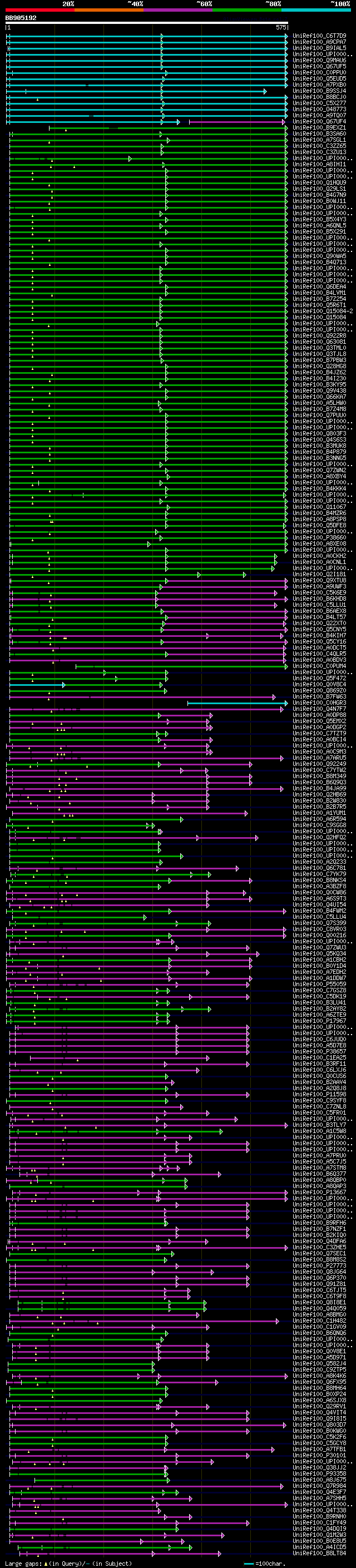Image resolution: width=356 pixels, height=1568 pixels.
Task: Select hit label UniRef100_B5X291
Action: click(319, 231)
